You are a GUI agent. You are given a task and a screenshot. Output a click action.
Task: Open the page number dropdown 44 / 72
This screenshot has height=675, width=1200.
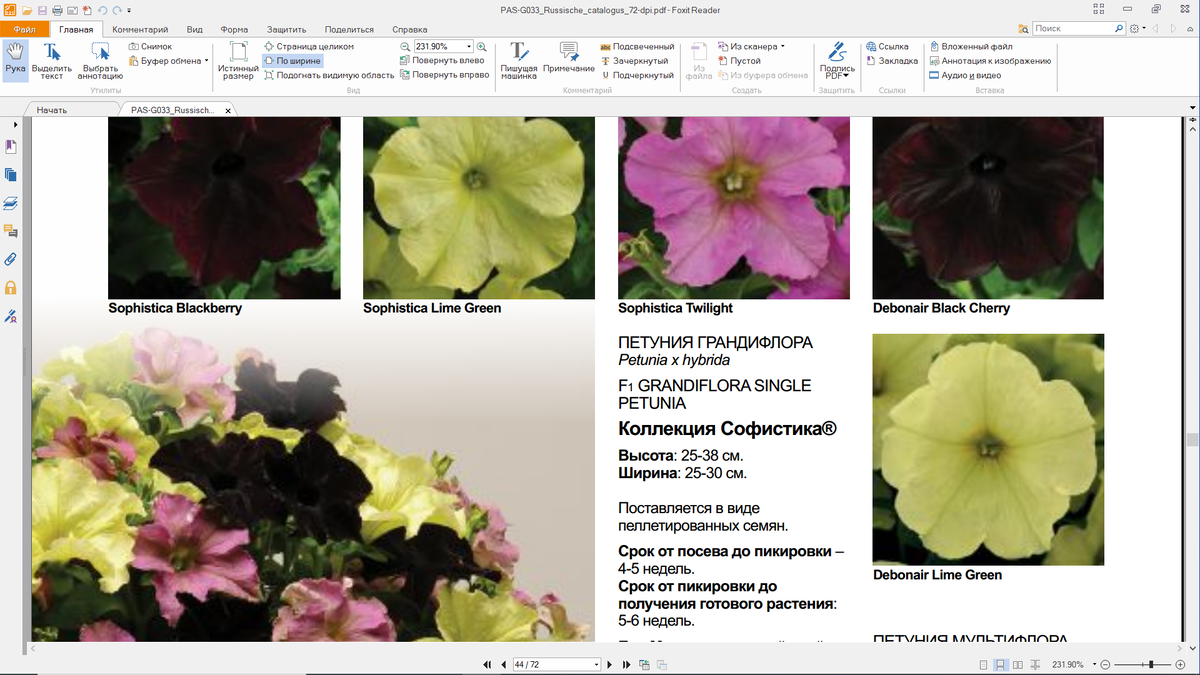597,665
